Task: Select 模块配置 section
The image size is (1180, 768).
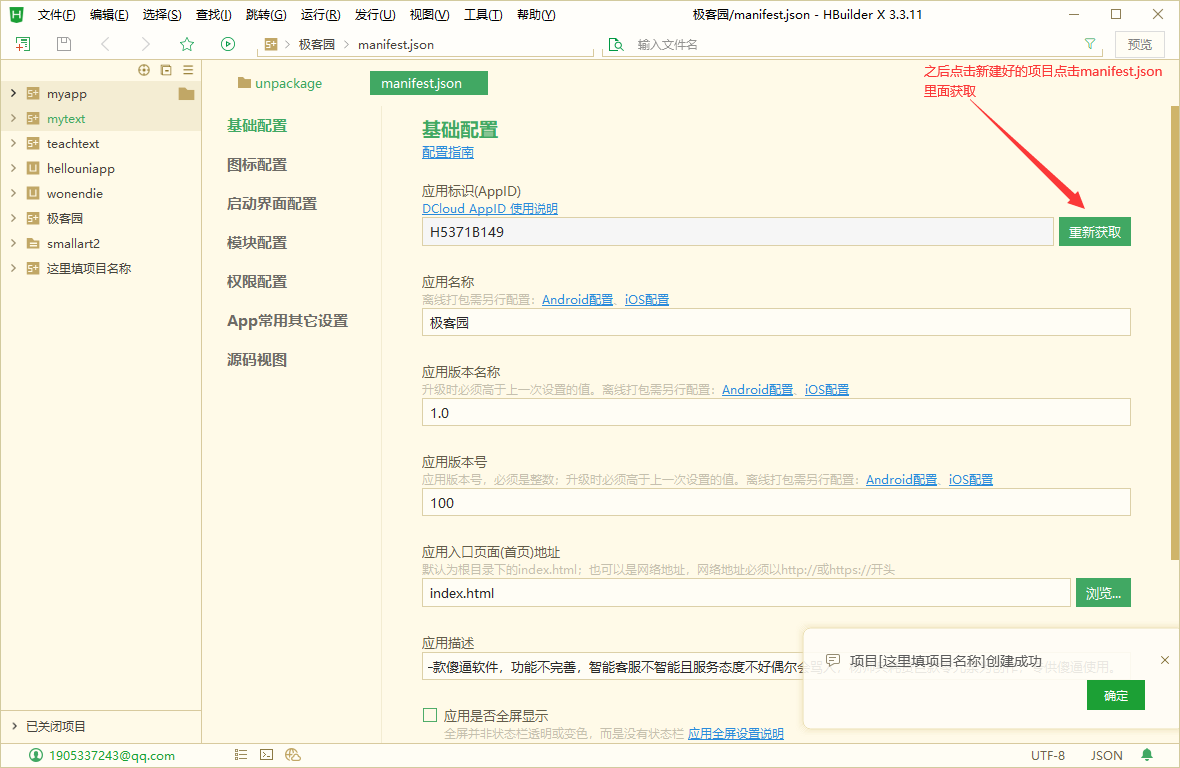Action: (x=257, y=242)
